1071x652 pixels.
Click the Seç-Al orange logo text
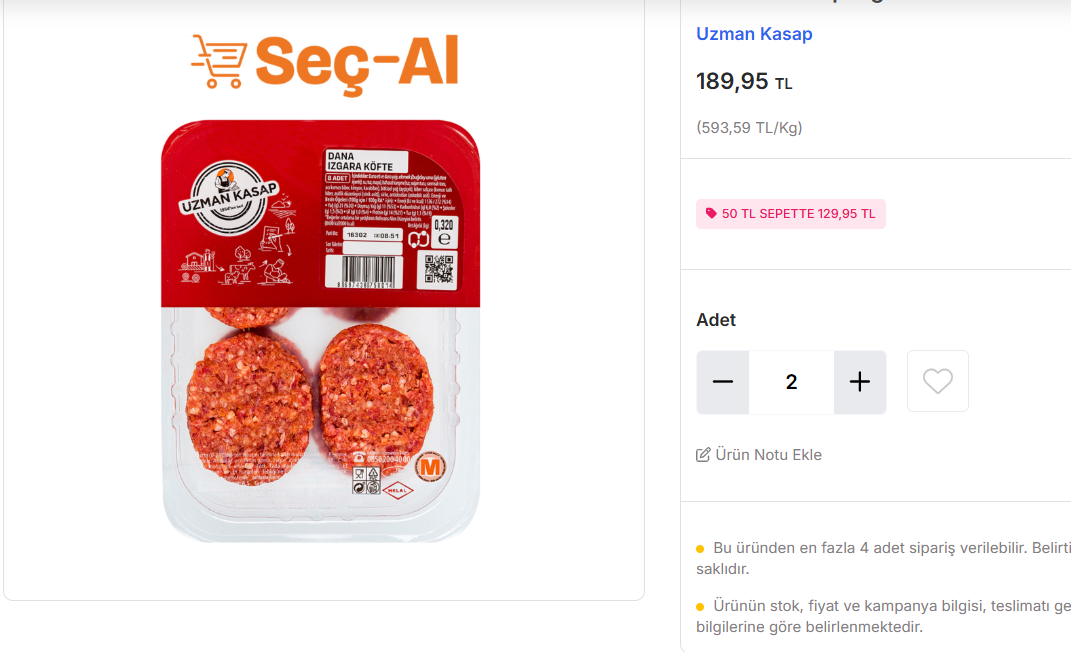pos(357,62)
